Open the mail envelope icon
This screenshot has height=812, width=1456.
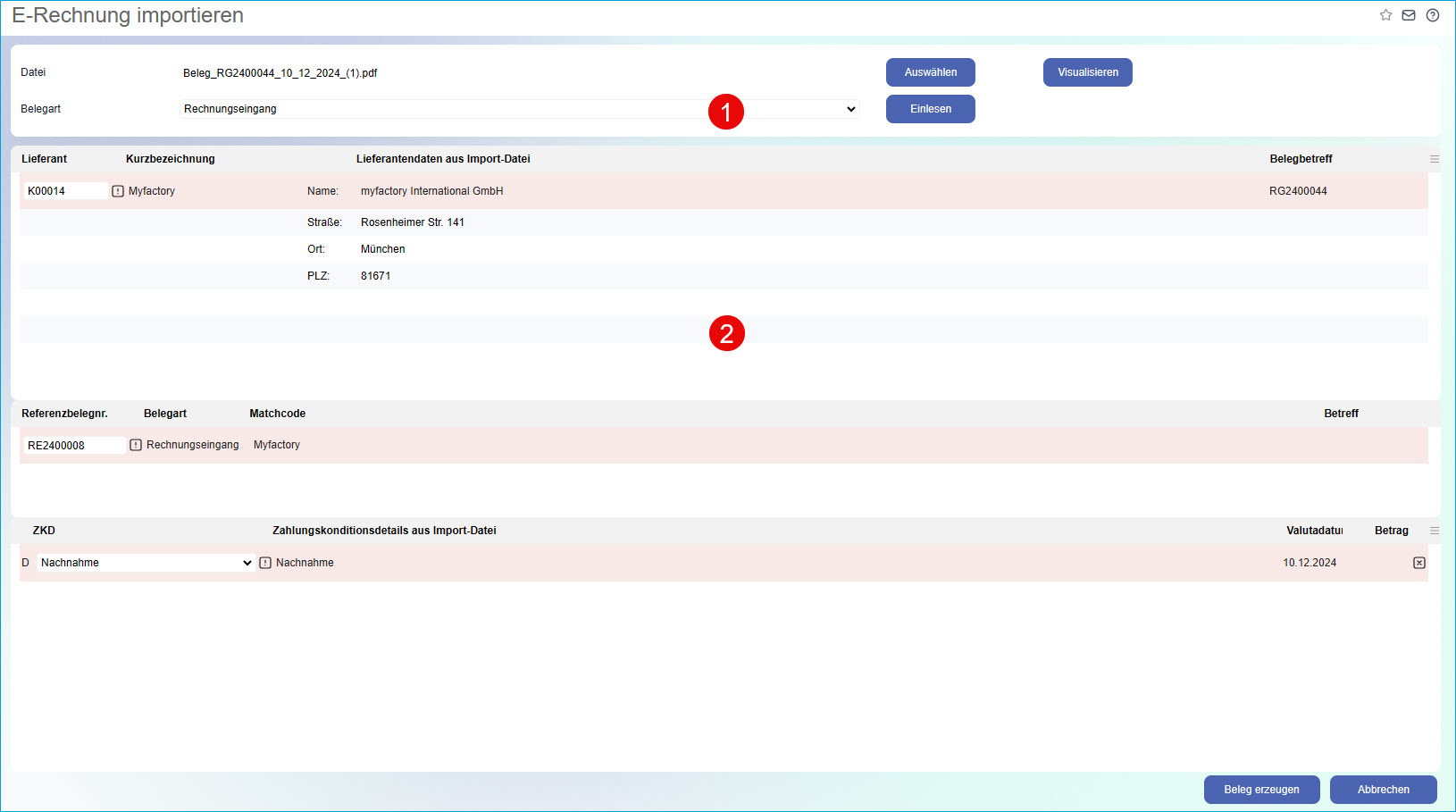pyautogui.click(x=1409, y=15)
